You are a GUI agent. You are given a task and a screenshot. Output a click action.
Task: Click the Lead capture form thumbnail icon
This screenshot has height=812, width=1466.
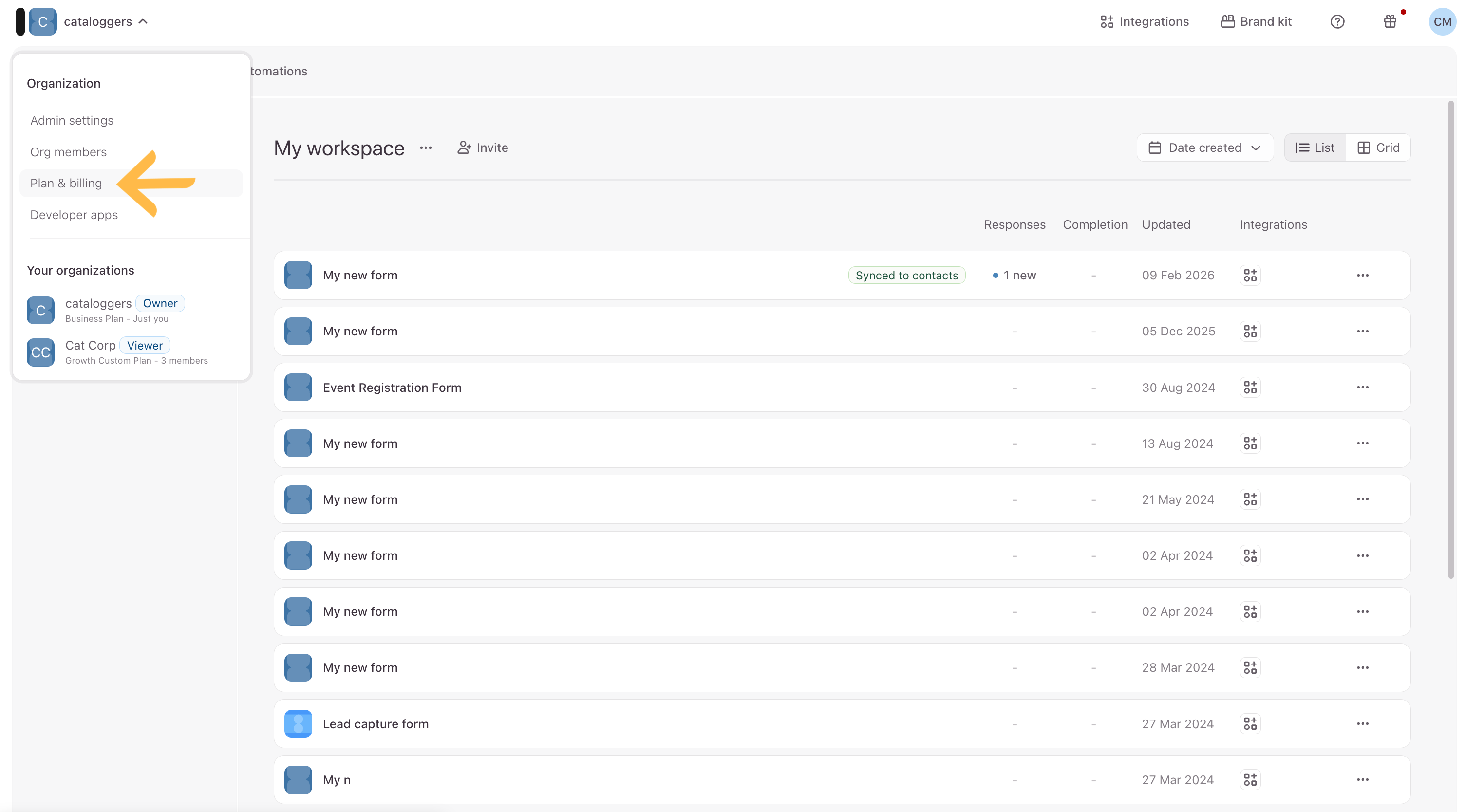298,724
